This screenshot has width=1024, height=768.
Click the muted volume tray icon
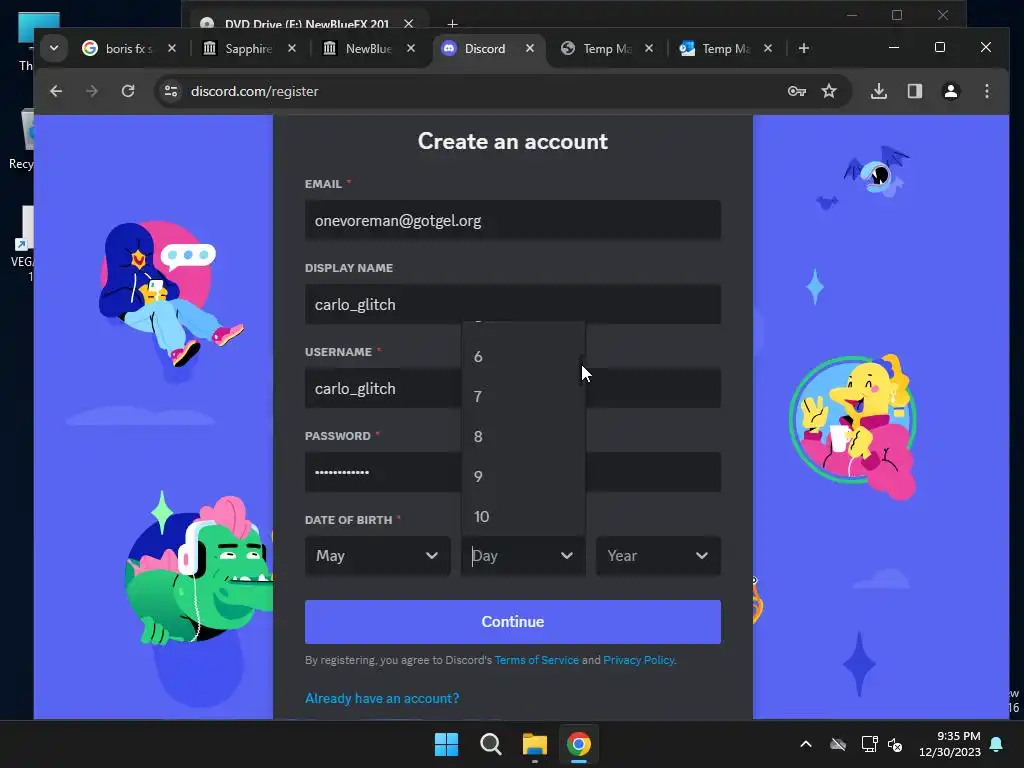point(895,744)
